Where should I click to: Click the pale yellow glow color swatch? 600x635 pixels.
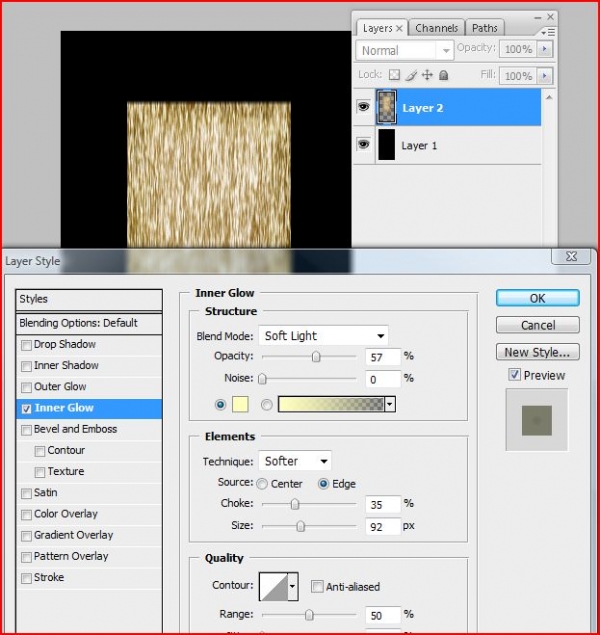click(240, 404)
